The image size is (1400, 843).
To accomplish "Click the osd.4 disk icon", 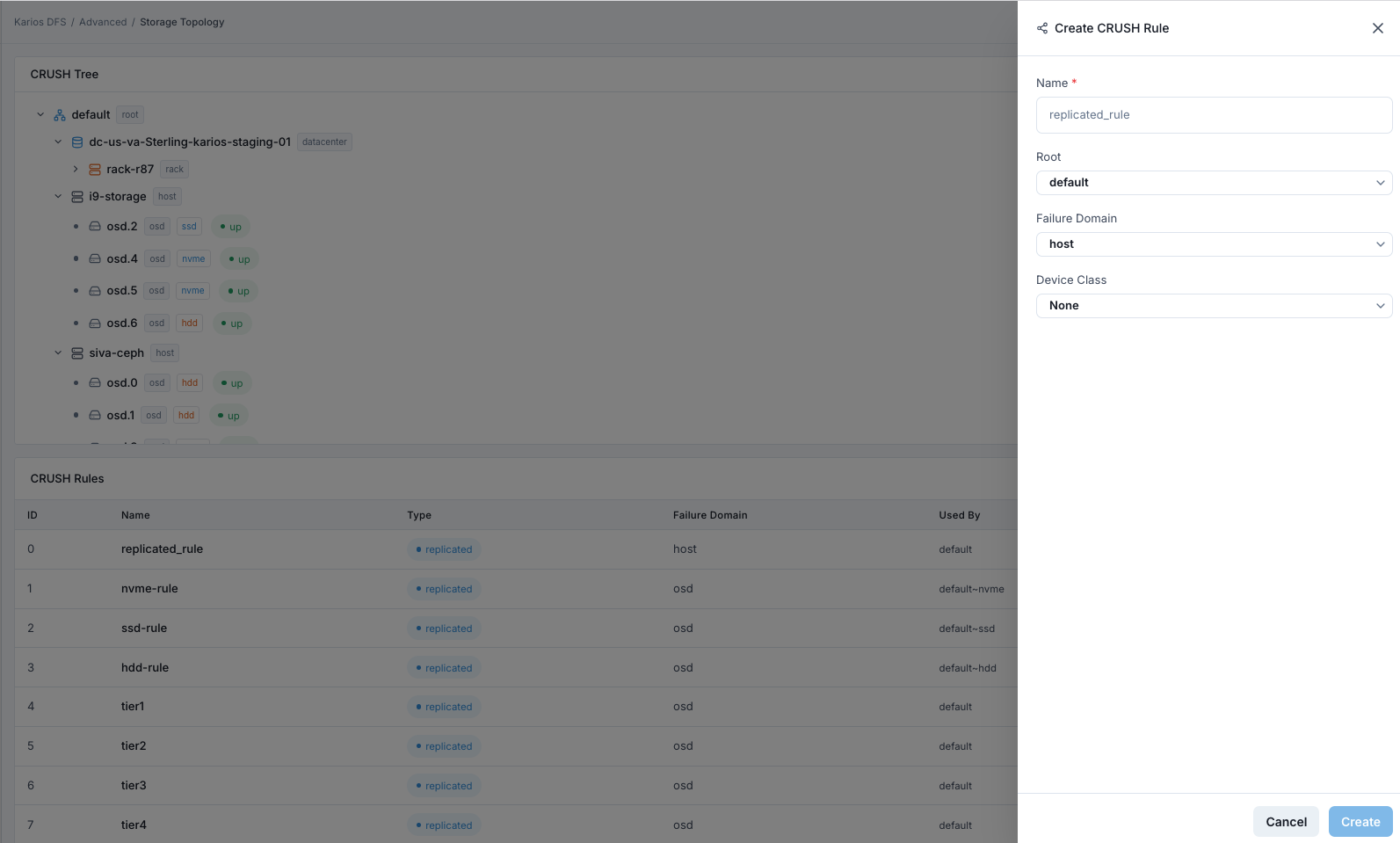I will pyautogui.click(x=95, y=259).
